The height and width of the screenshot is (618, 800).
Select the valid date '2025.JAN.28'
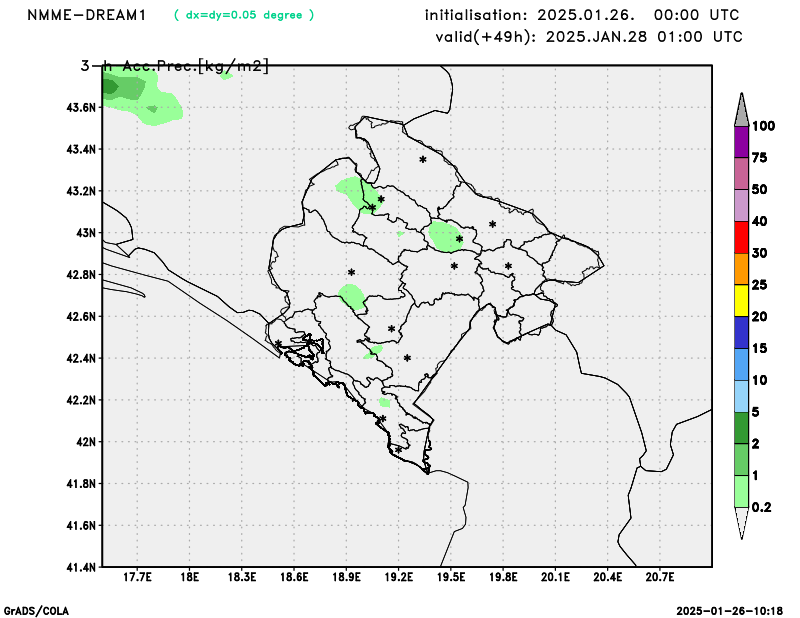pyautogui.click(x=596, y=37)
